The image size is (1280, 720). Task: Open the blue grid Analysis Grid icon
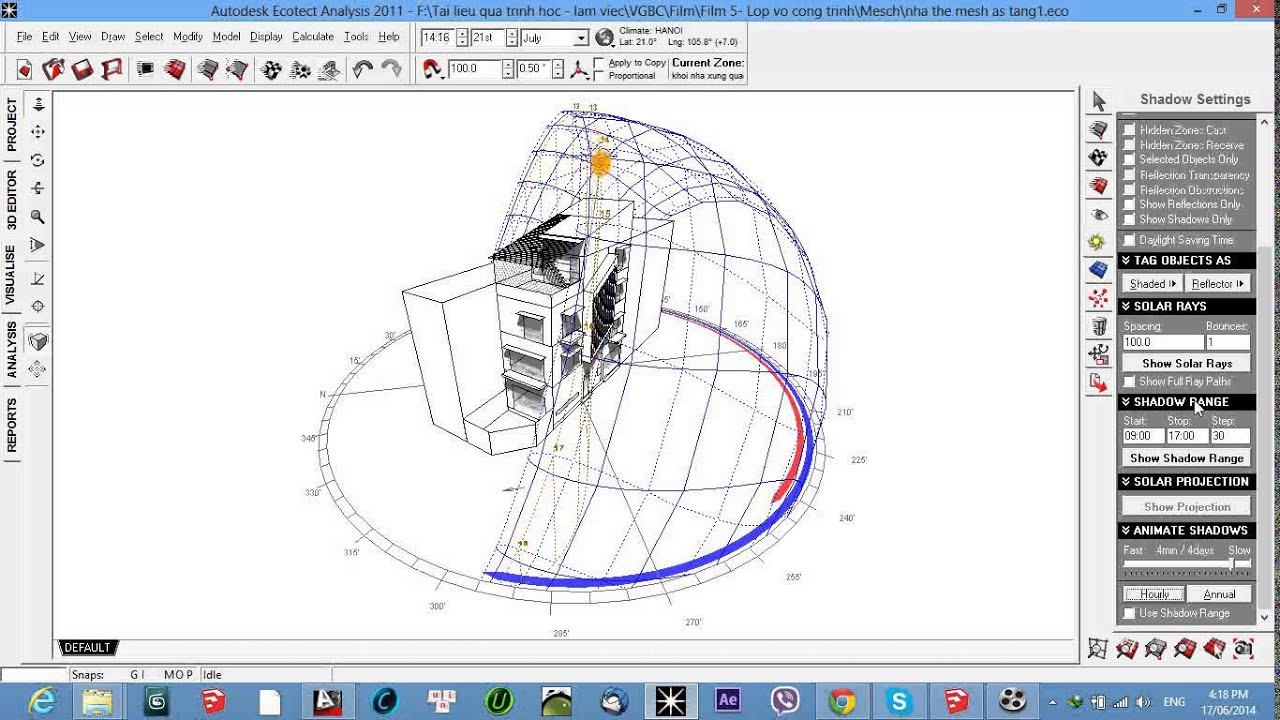click(x=1099, y=270)
